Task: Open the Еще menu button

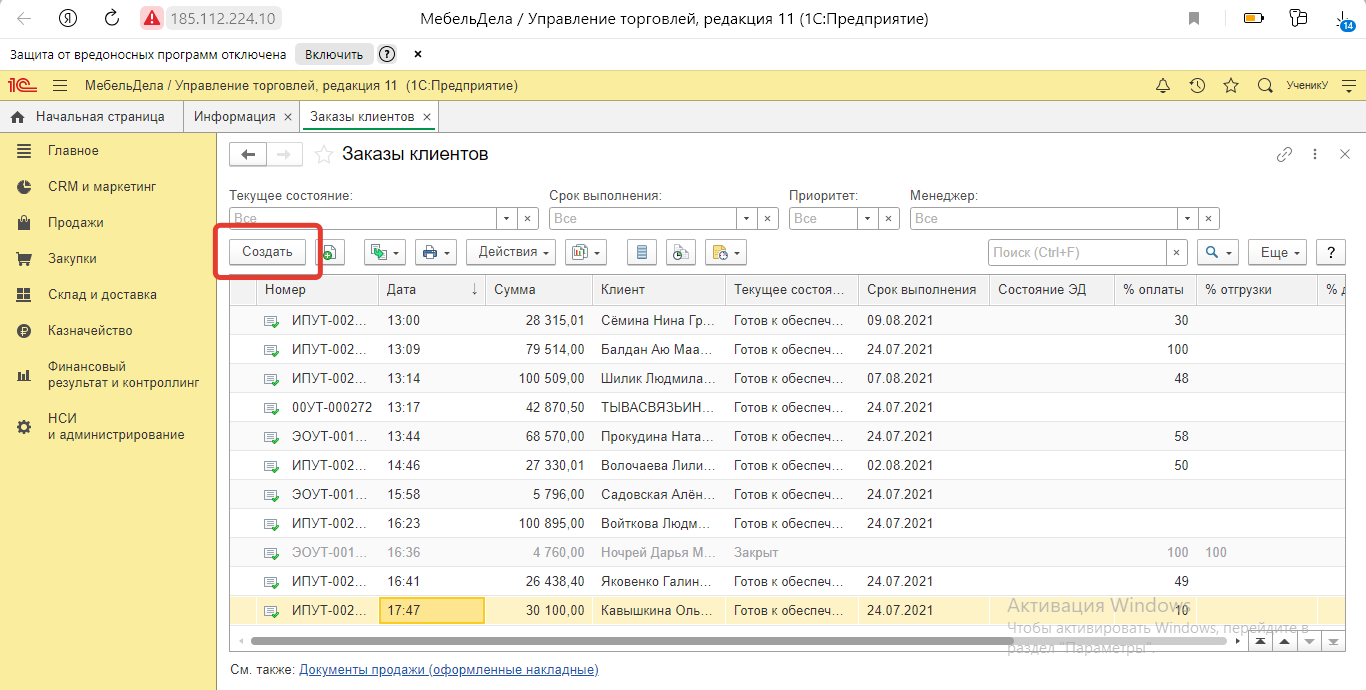Action: (x=1277, y=253)
